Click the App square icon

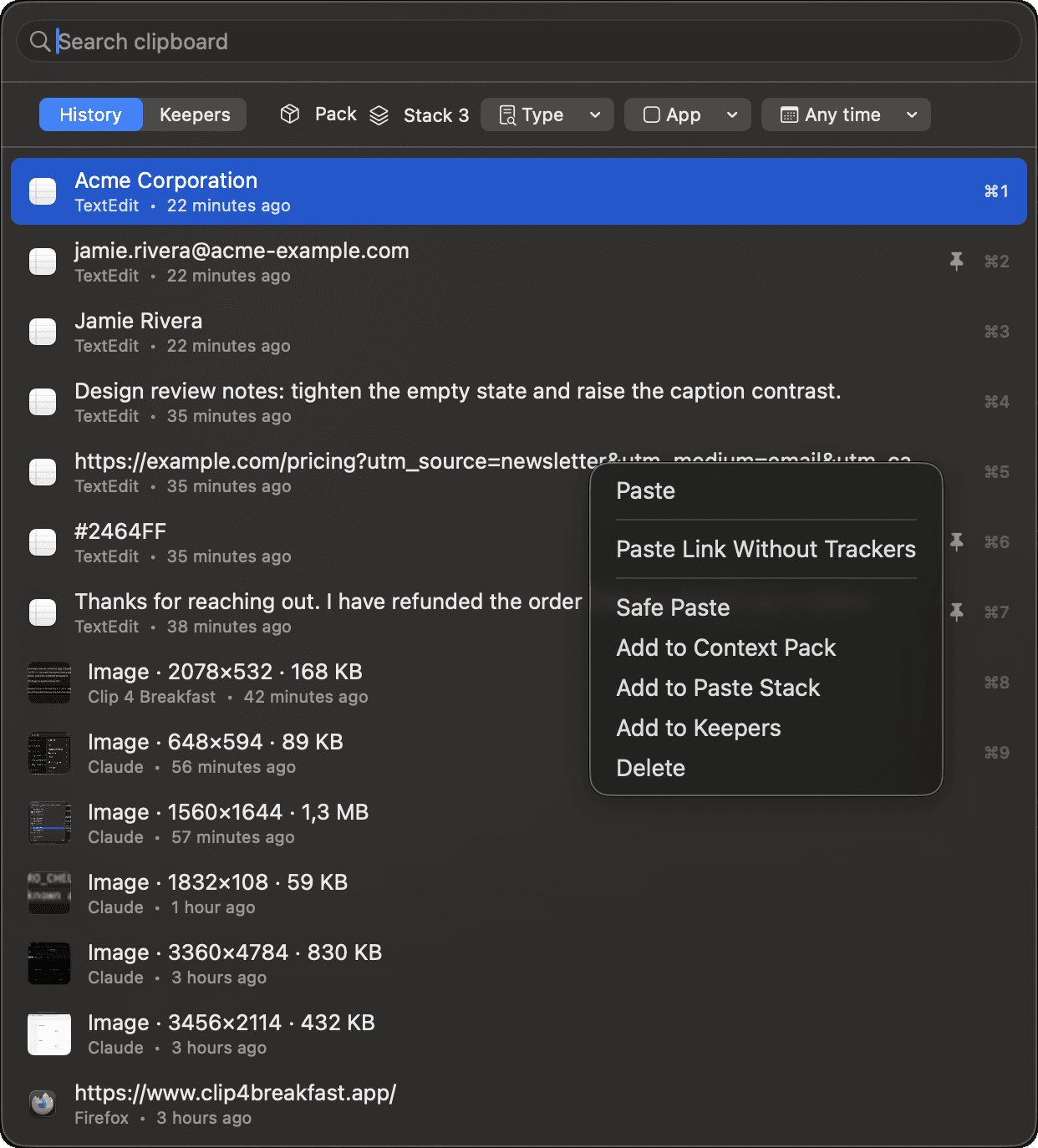(x=652, y=115)
